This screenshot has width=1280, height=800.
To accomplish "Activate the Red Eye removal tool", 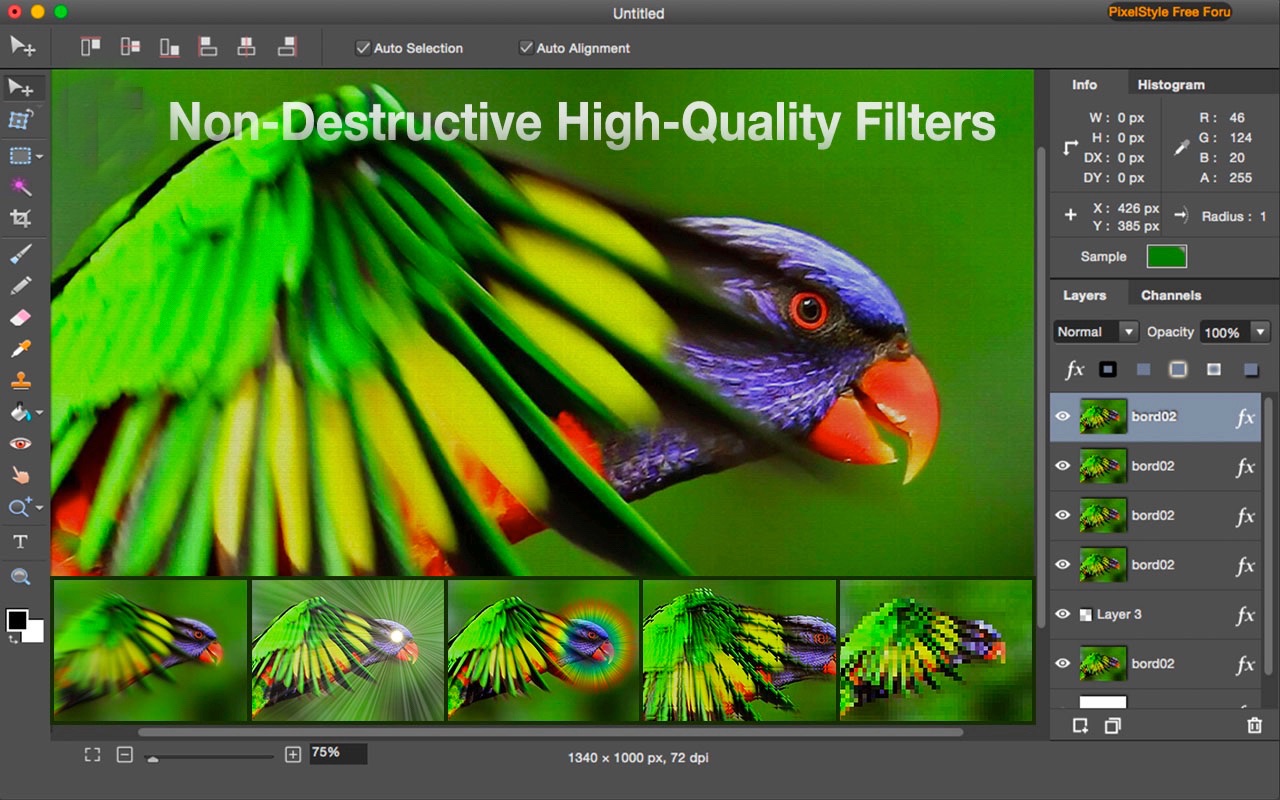I will tap(20, 444).
